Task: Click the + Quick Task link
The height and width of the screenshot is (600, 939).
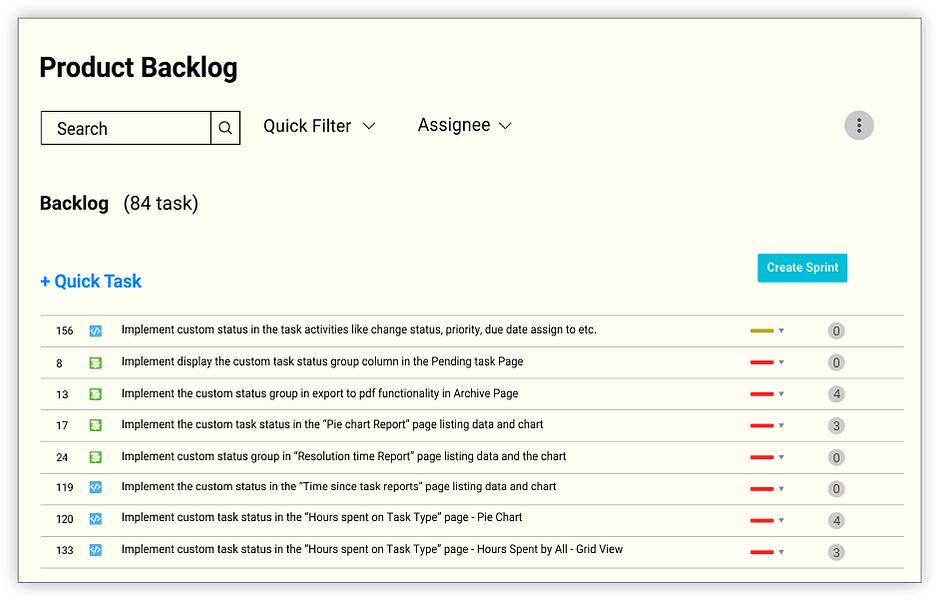Action: [x=90, y=281]
